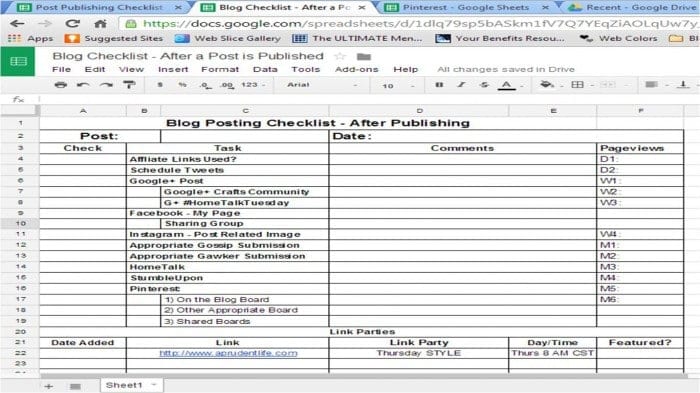700x393 pixels.
Task: Star the Blog Checklist document
Action: pyautogui.click(x=340, y=56)
